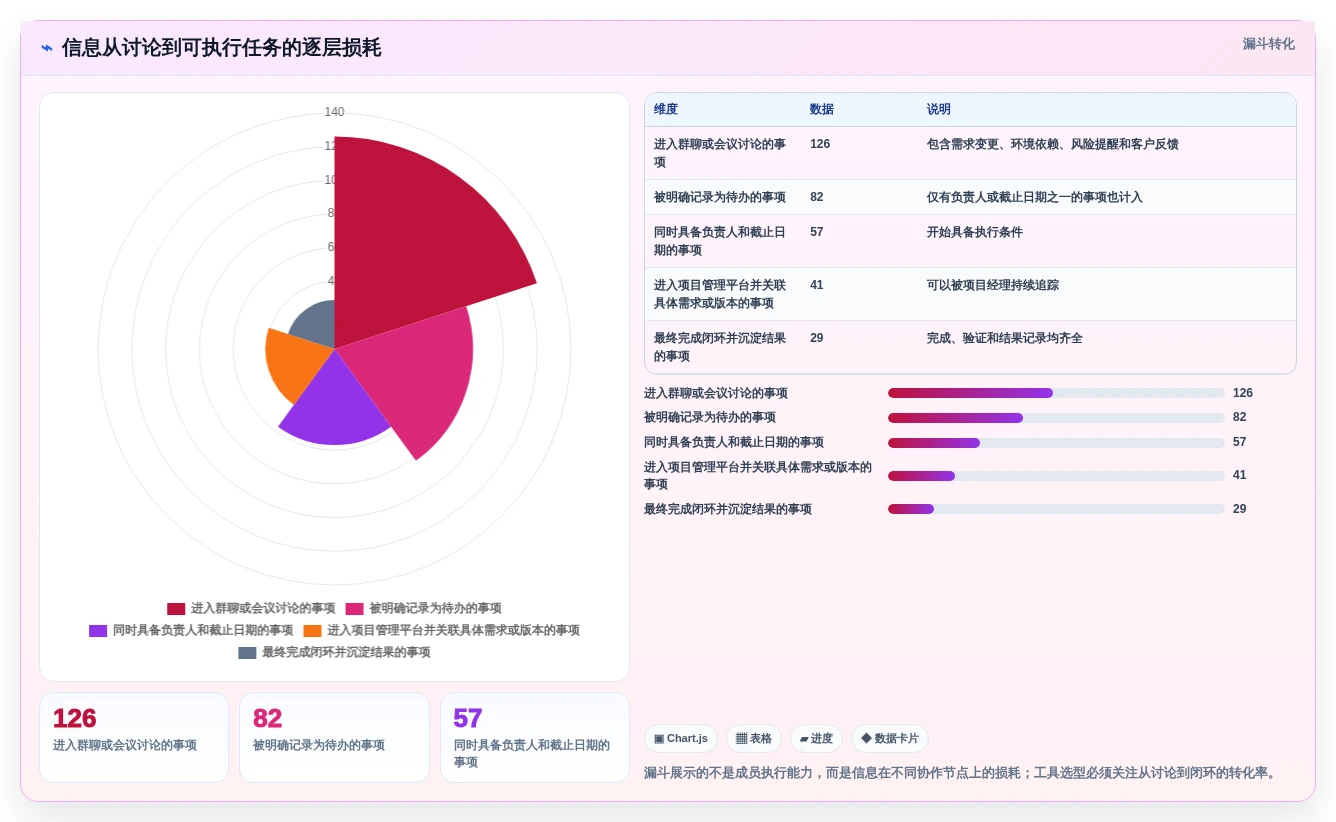Click progress bar showing value 41
The width and height of the screenshot is (1336, 822).
click(1056, 475)
